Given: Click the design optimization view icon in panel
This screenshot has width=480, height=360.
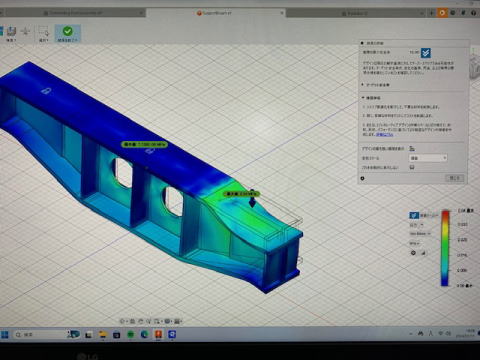Looking at the screenshot, I should click(412, 148).
